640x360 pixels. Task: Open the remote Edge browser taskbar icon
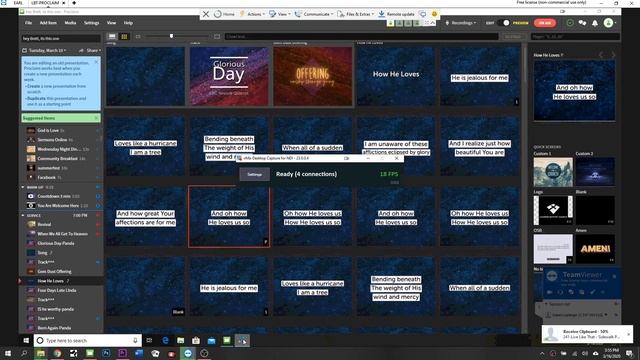coord(165,340)
